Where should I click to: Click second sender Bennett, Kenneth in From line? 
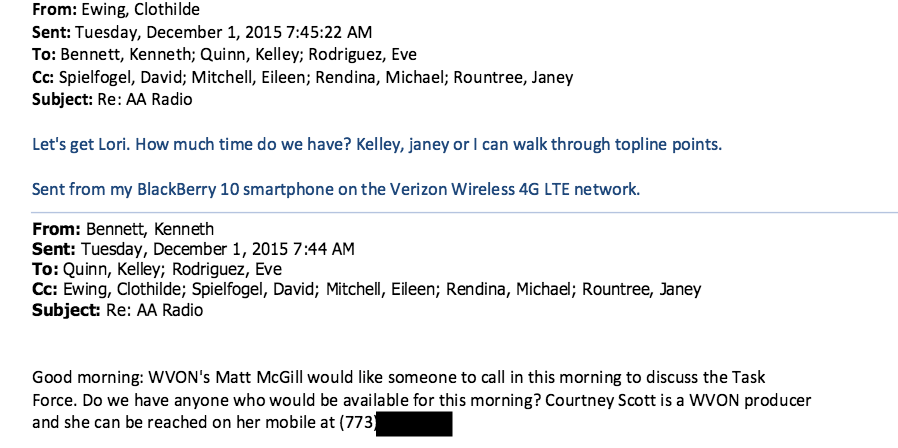150,229
